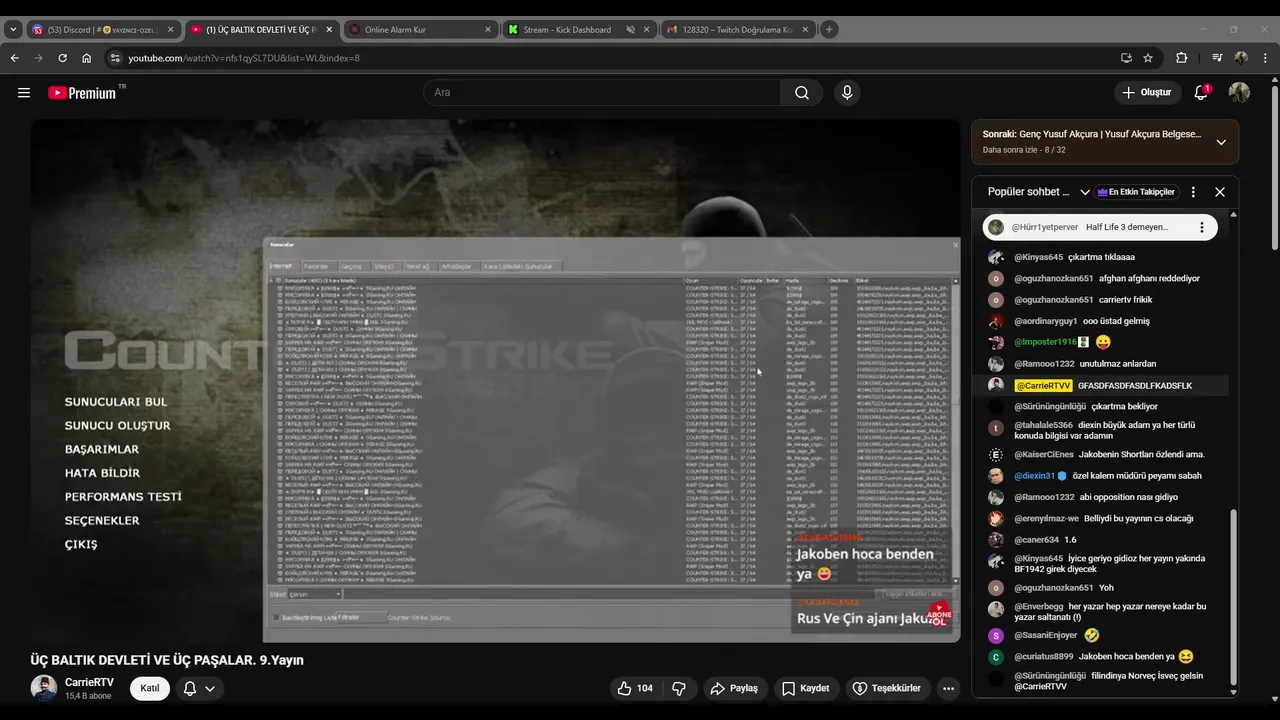This screenshot has width=1280, height=720.
Task: Open the media control icon in the browser toolbar
Action: coord(1217,58)
